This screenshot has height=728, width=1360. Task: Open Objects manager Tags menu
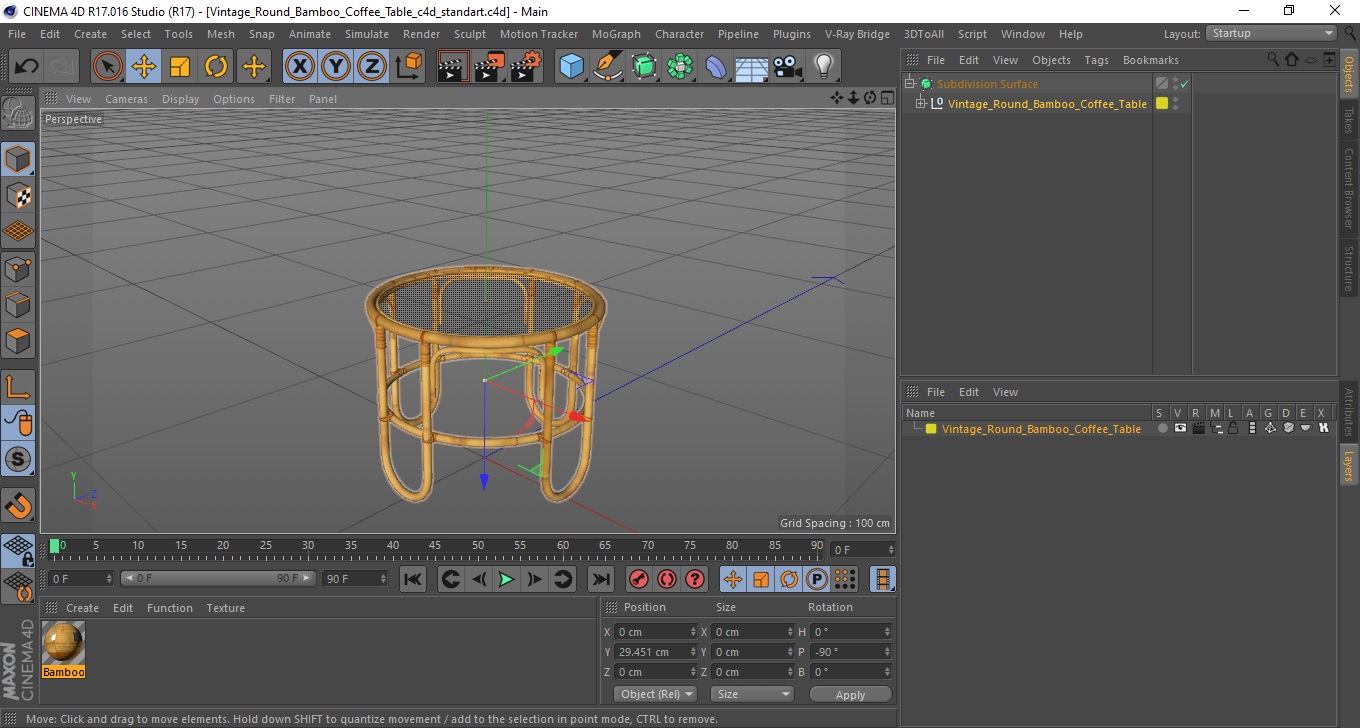pyautogui.click(x=1096, y=60)
